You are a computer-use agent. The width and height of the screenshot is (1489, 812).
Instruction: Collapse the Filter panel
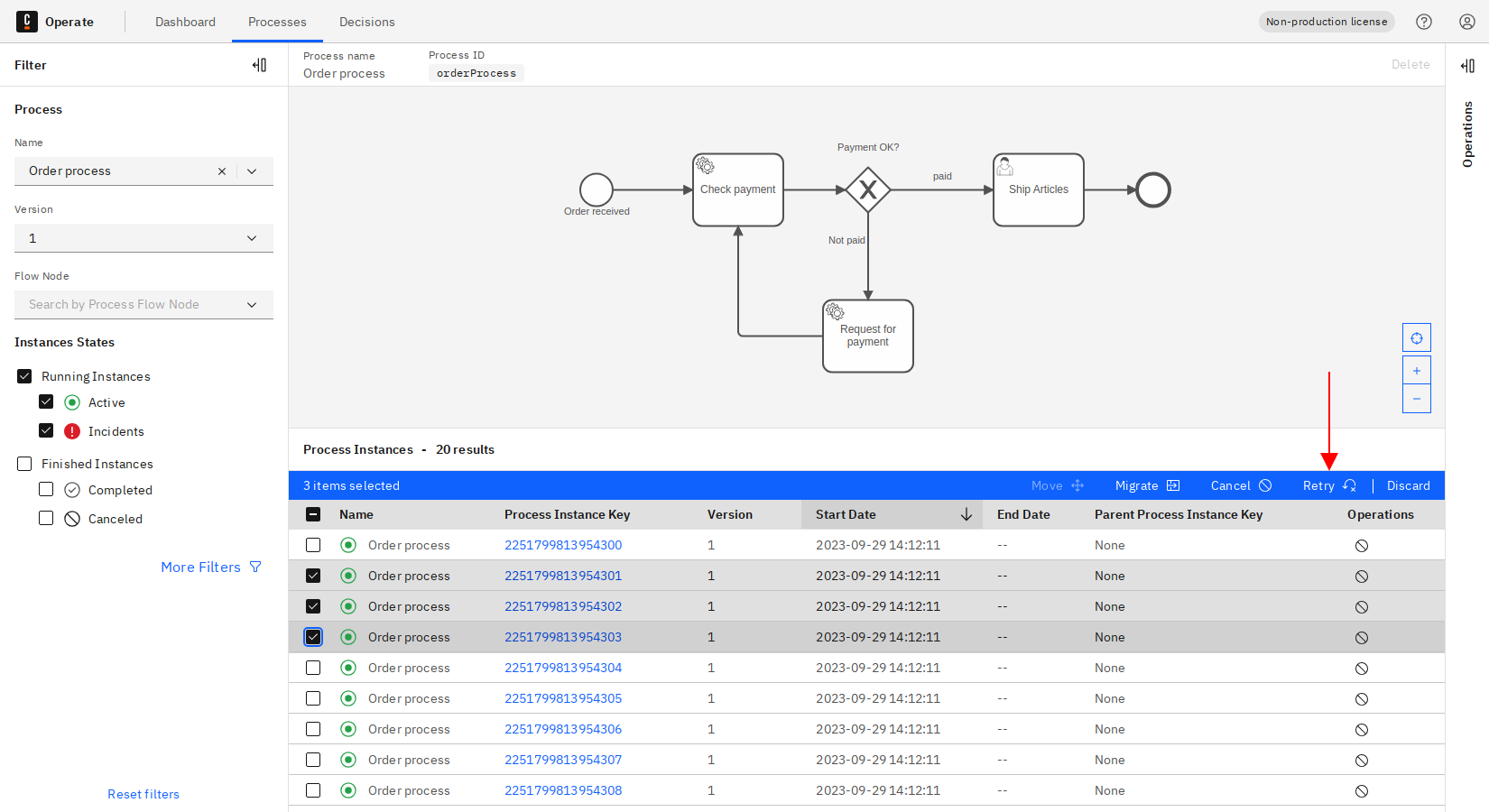click(259, 65)
